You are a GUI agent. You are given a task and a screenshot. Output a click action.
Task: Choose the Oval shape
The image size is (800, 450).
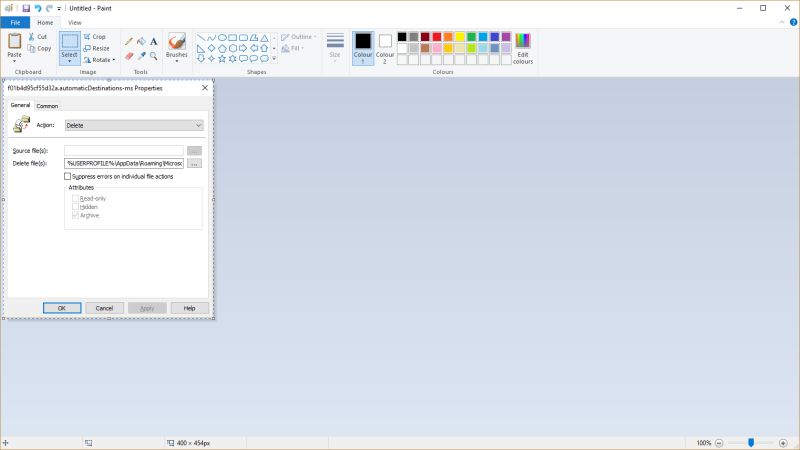coord(222,38)
